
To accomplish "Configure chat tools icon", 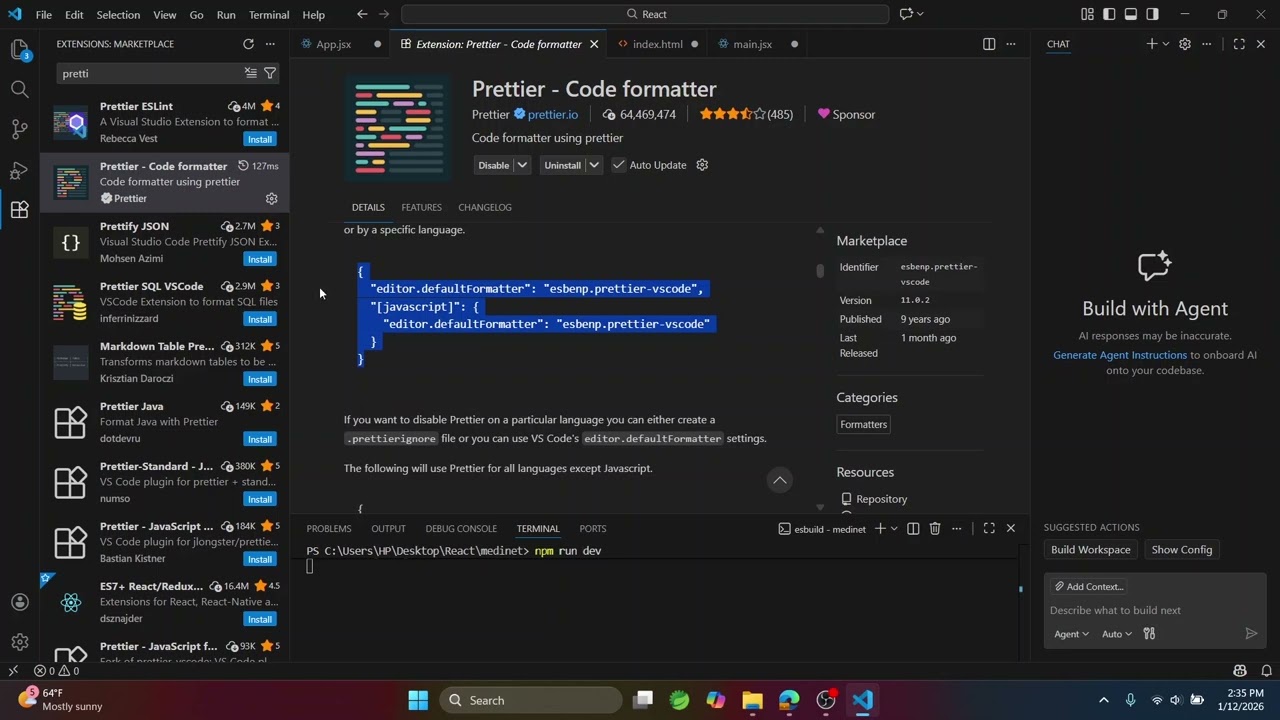I will (x=1149, y=634).
